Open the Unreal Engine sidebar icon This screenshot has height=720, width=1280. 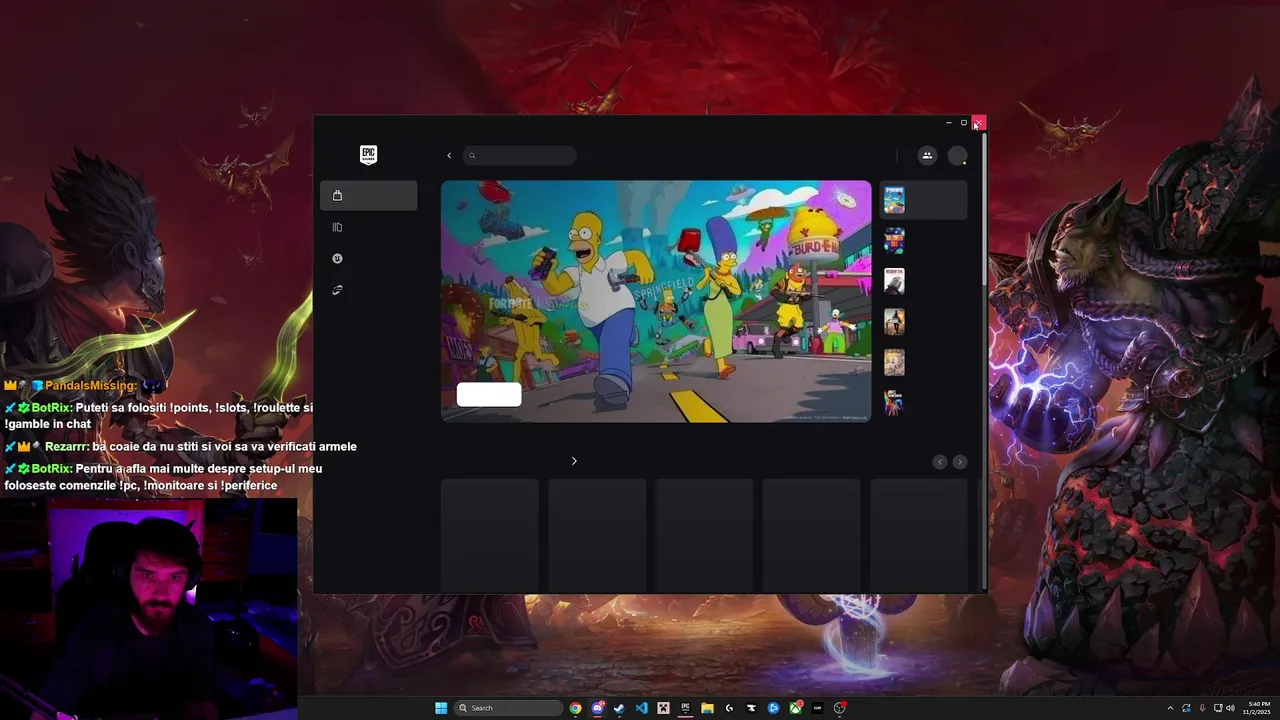(337, 258)
